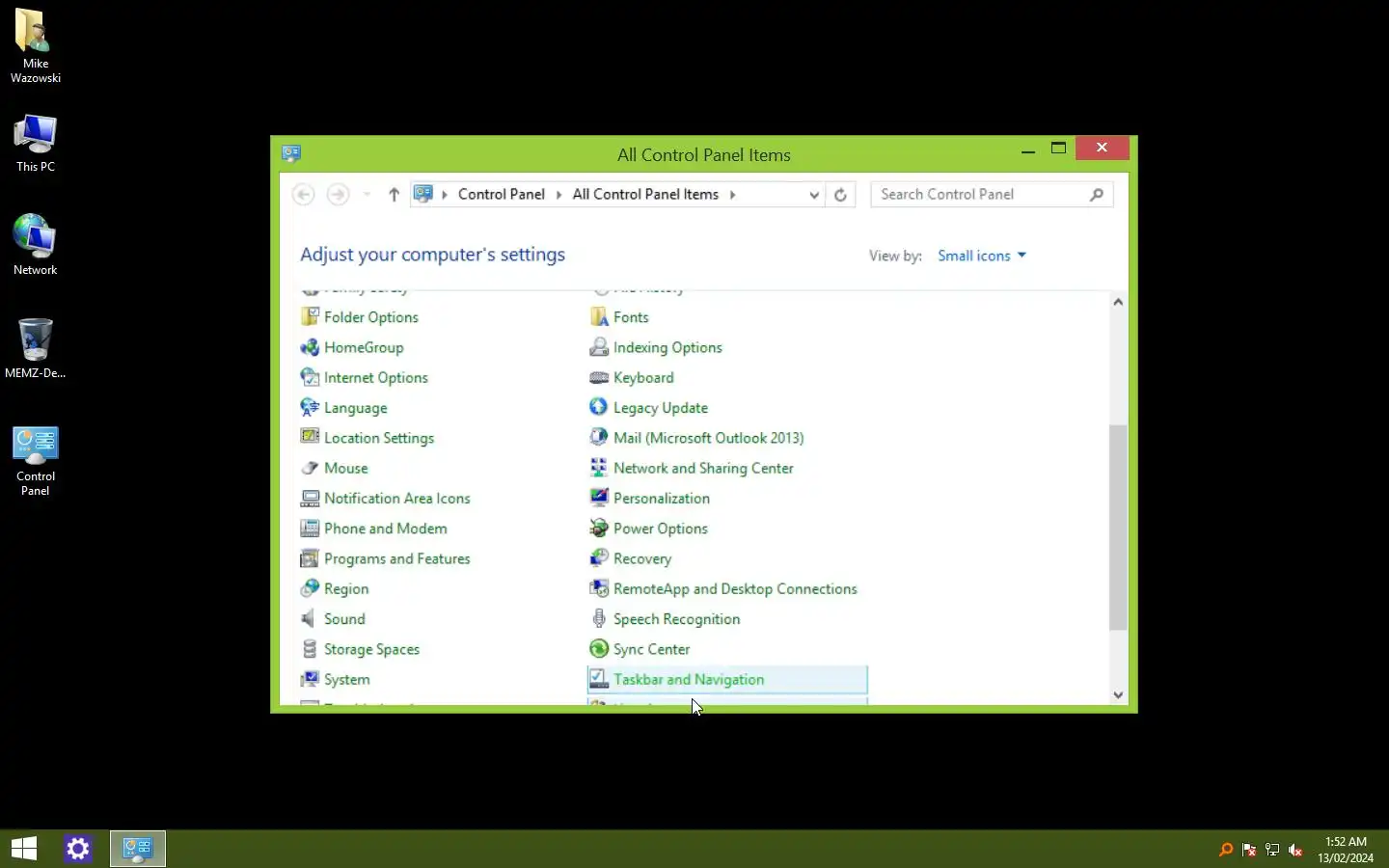
Task: Click the Language icon
Action: tap(310, 407)
